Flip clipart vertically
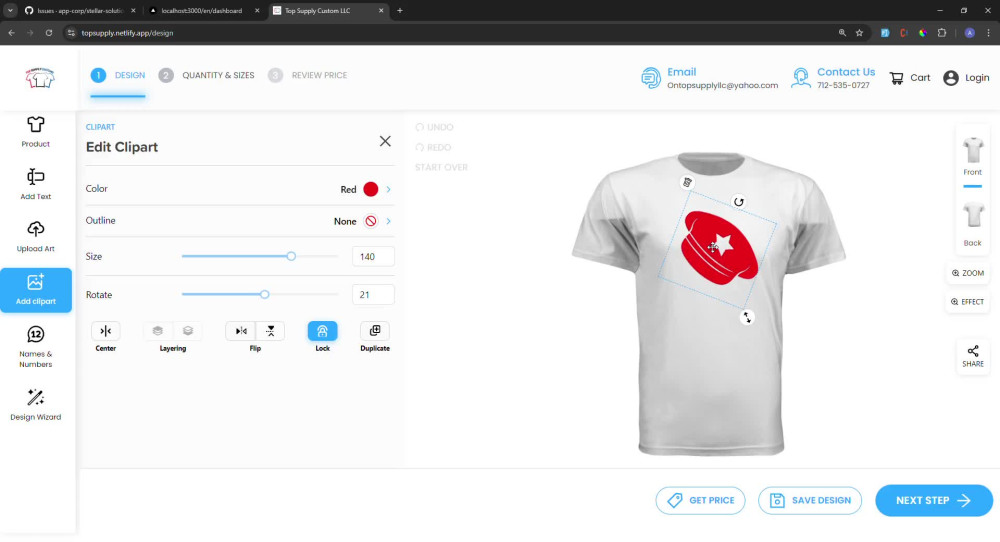The width and height of the screenshot is (1000, 542). (270, 331)
